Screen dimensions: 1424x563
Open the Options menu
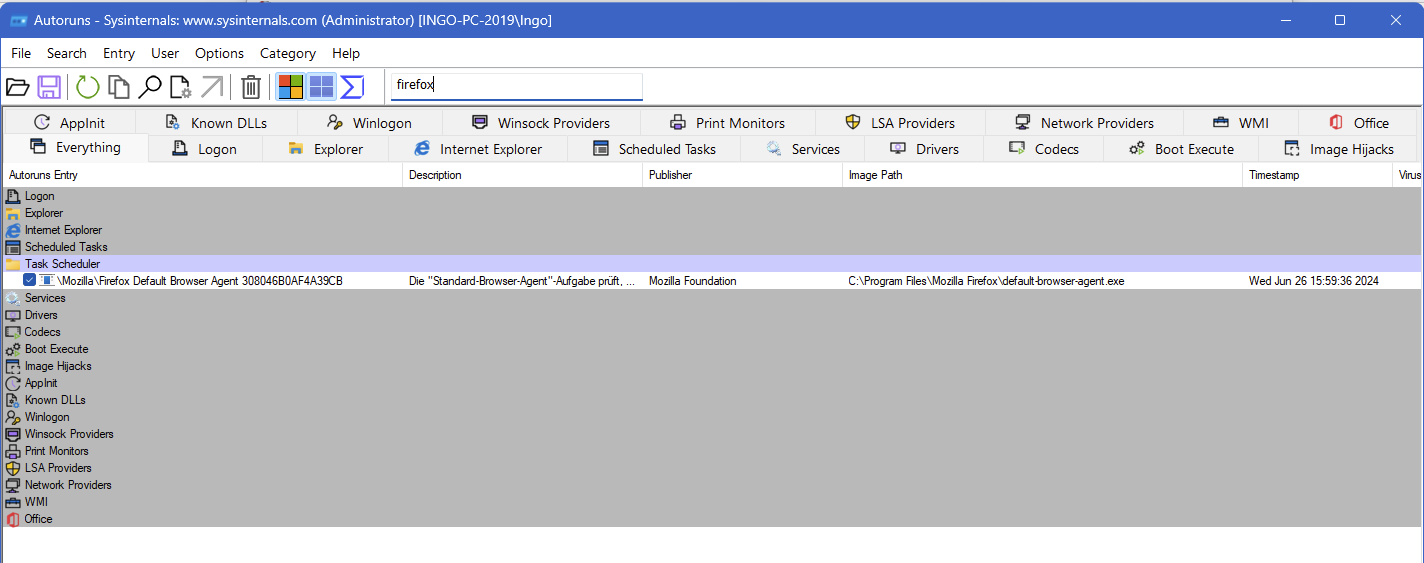[x=219, y=53]
